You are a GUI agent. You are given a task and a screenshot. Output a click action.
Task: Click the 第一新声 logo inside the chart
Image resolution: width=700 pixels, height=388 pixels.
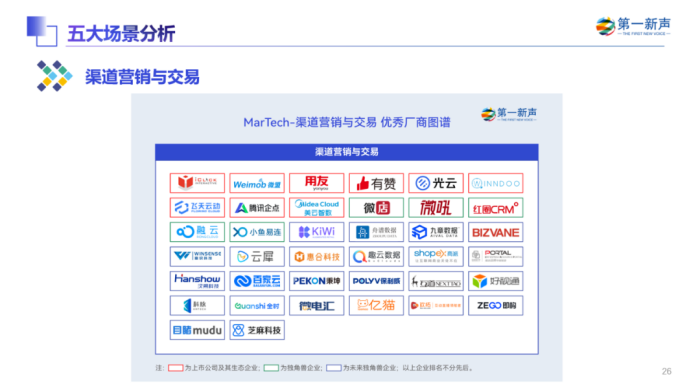[509, 114]
